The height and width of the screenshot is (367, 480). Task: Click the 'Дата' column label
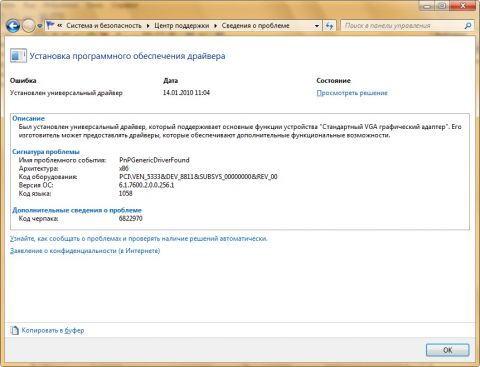[x=170, y=81]
